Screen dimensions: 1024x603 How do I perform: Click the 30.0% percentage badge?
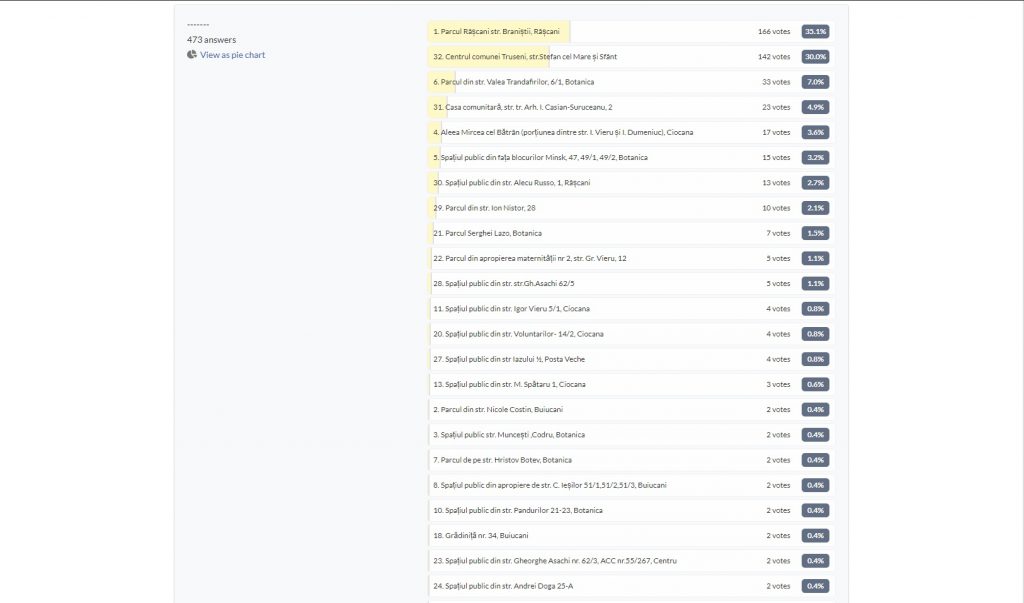(x=815, y=57)
